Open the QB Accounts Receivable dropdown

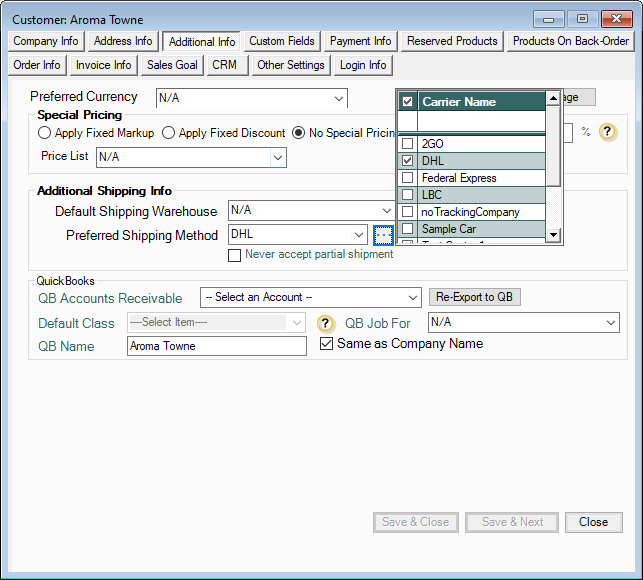click(413, 298)
